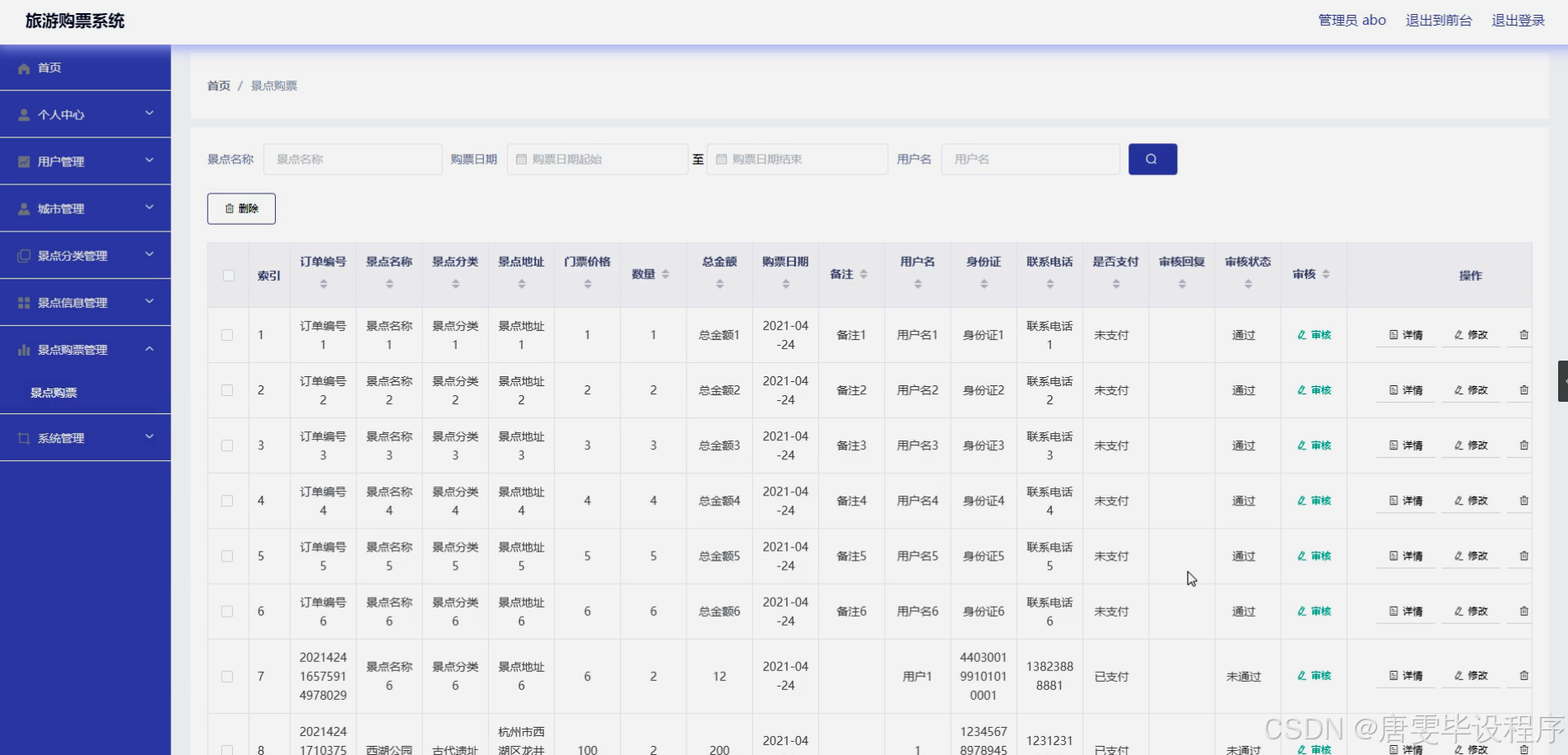Image resolution: width=1568 pixels, height=755 pixels.
Task: Click the trash icon in row 6
Action: click(1524, 611)
